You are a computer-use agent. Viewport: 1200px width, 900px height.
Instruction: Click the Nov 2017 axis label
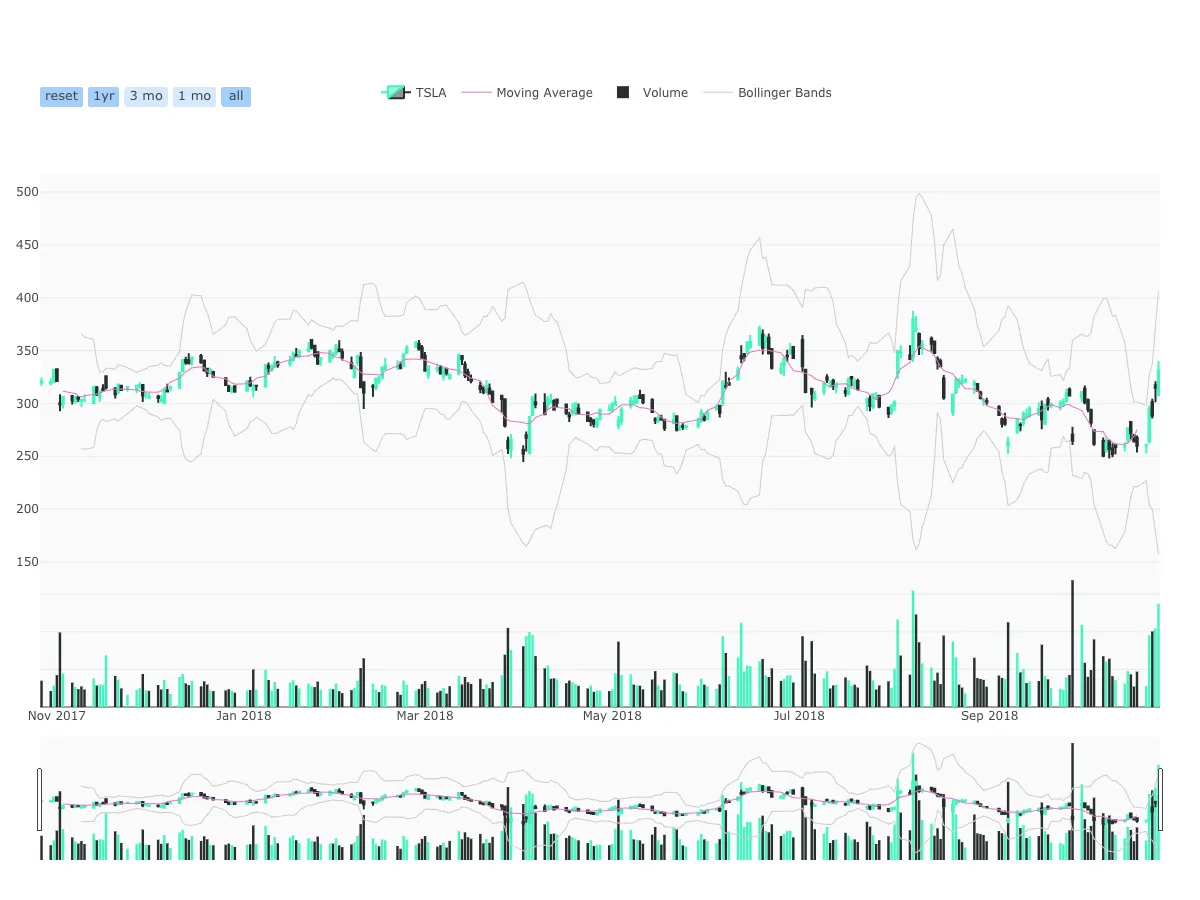(56, 716)
